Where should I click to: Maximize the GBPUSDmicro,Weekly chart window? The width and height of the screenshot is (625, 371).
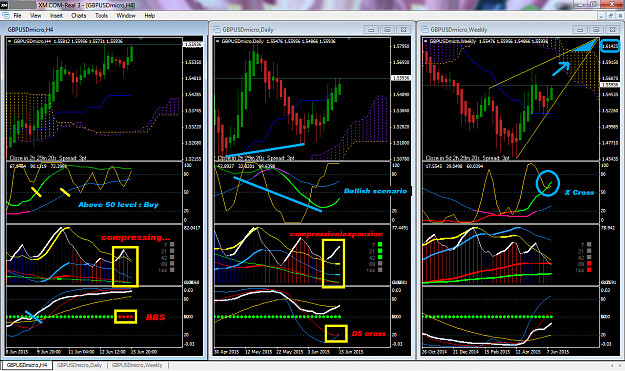(596, 29)
